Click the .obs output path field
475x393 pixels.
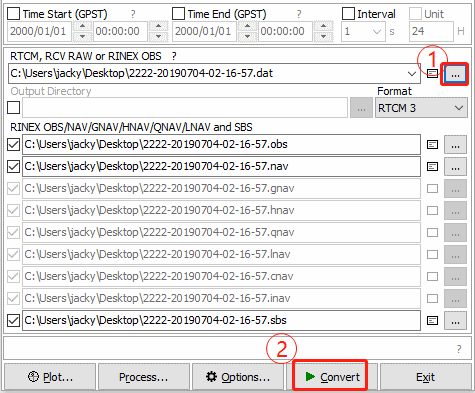tap(221, 144)
